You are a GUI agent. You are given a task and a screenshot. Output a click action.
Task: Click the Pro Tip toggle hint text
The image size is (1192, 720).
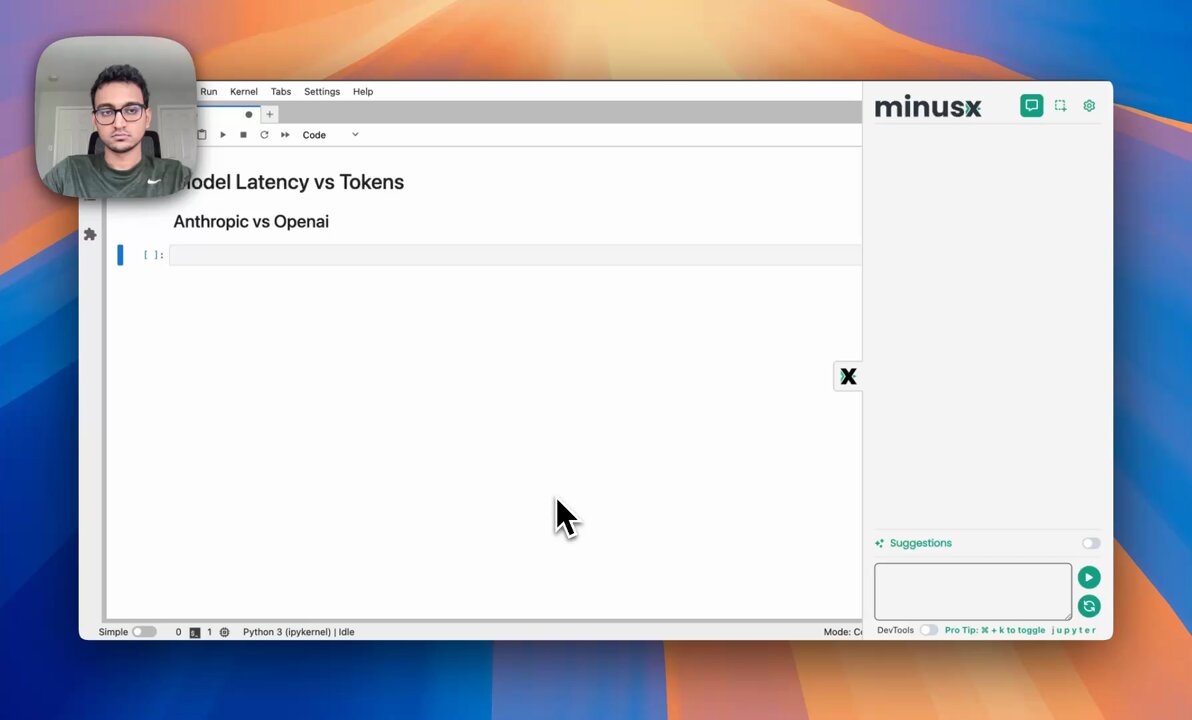pyautogui.click(x=995, y=630)
